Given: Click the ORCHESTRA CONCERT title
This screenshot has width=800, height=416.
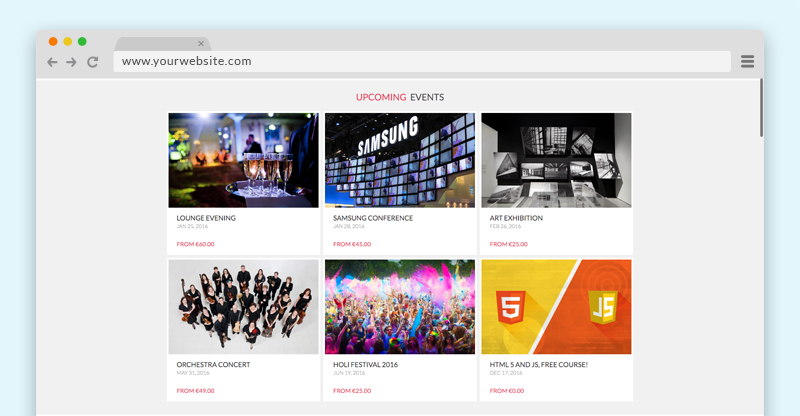Looking at the screenshot, I should [x=213, y=364].
